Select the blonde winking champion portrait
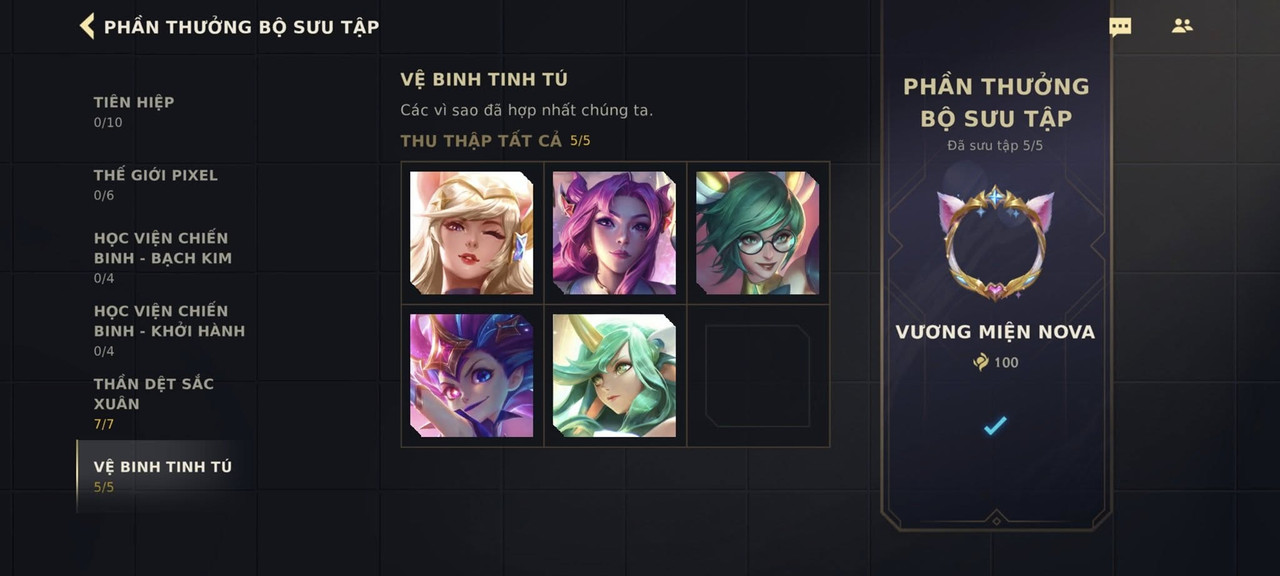1280x576 pixels. click(472, 233)
